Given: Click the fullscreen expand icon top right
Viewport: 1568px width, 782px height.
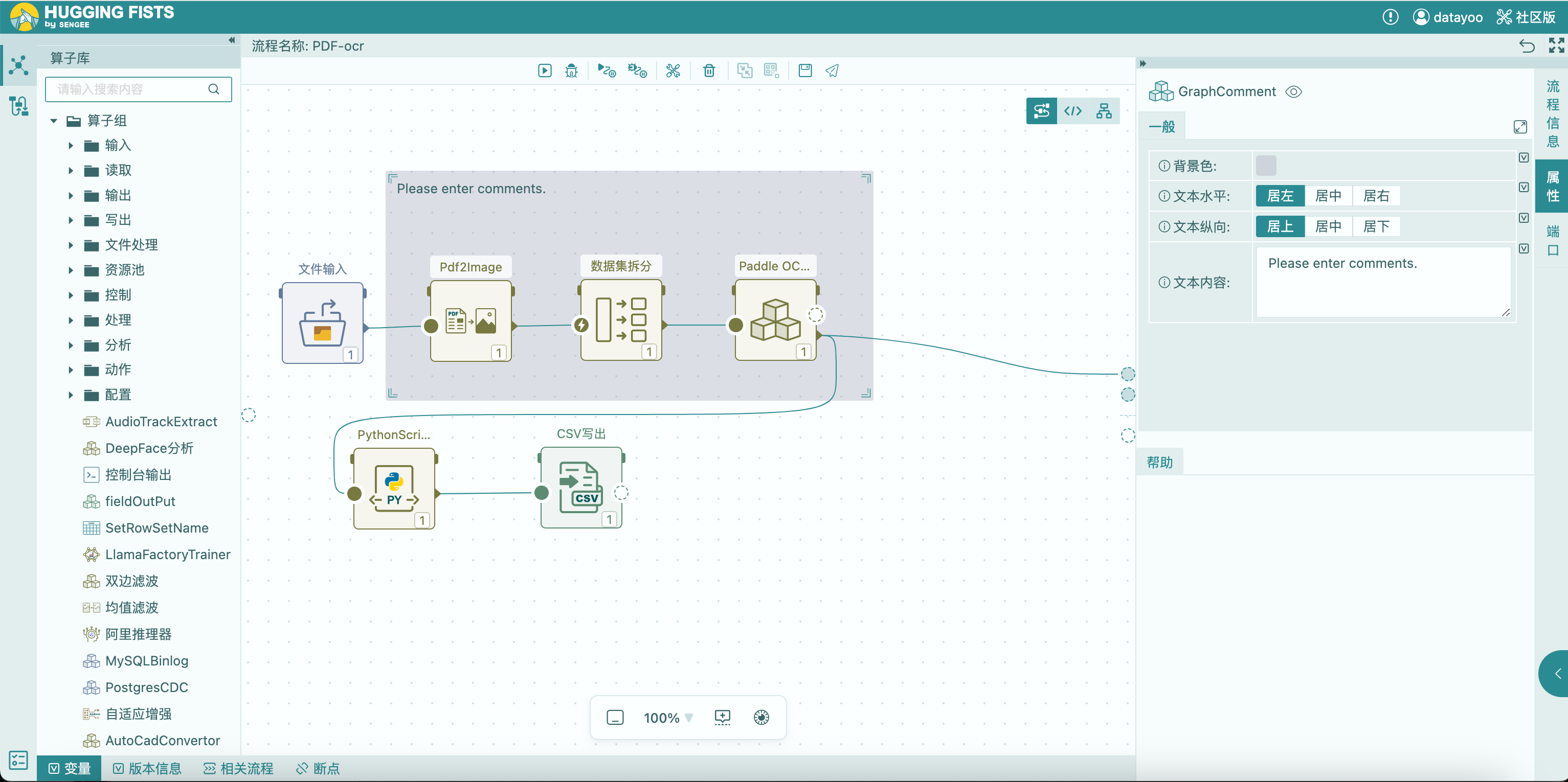Looking at the screenshot, I should pyautogui.click(x=1556, y=45).
